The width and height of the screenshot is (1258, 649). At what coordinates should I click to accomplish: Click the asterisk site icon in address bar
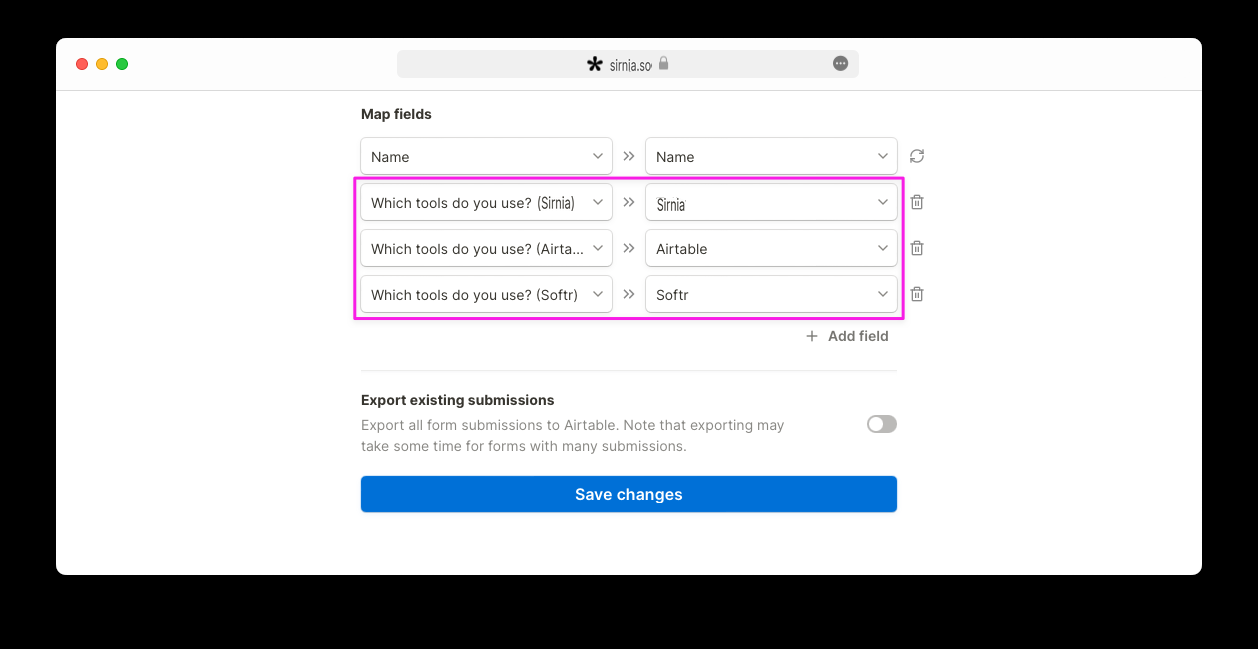pyautogui.click(x=595, y=64)
